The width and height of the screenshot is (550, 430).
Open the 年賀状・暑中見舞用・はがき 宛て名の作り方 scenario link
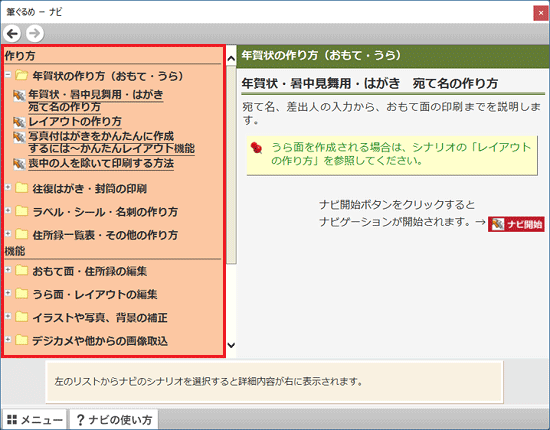(x=96, y=101)
